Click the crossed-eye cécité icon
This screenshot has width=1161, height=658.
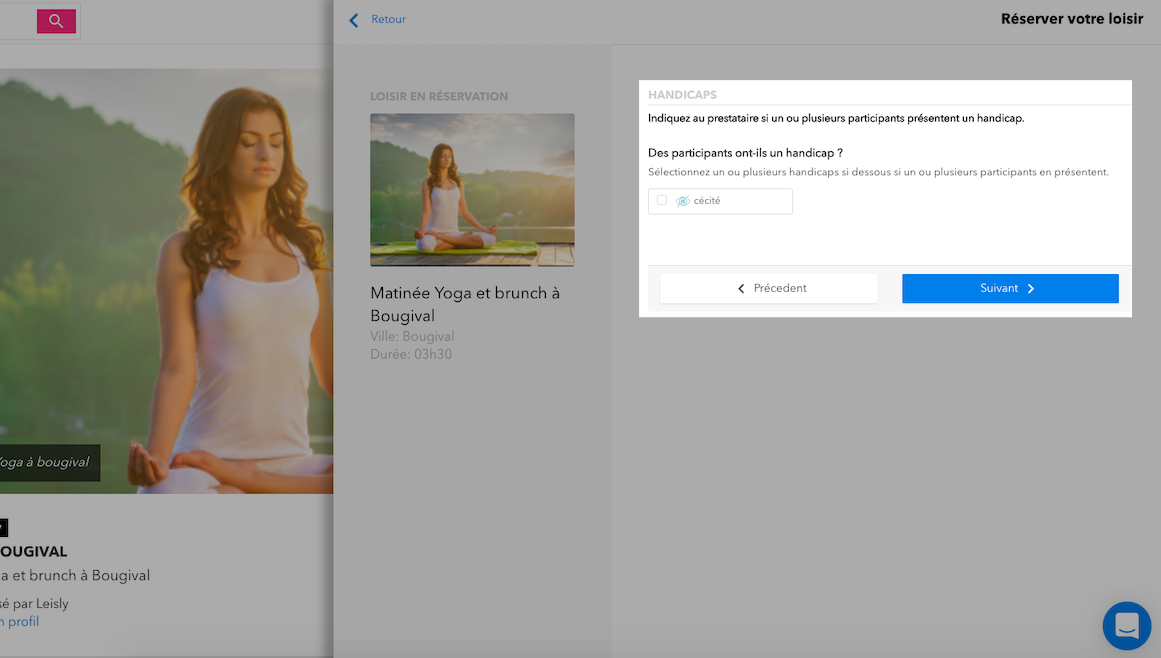683,201
